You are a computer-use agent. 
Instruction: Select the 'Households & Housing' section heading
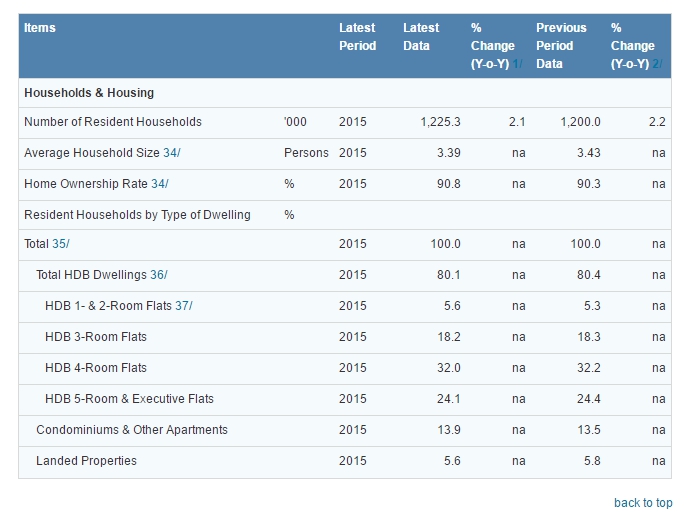[x=89, y=93]
